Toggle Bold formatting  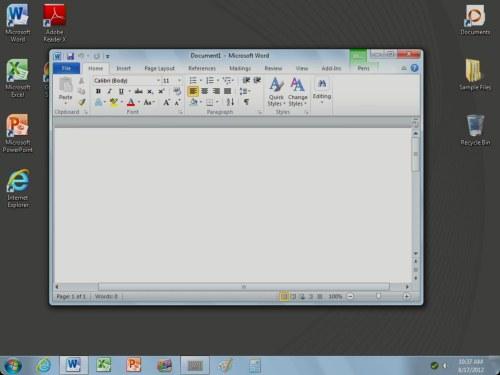click(98, 91)
